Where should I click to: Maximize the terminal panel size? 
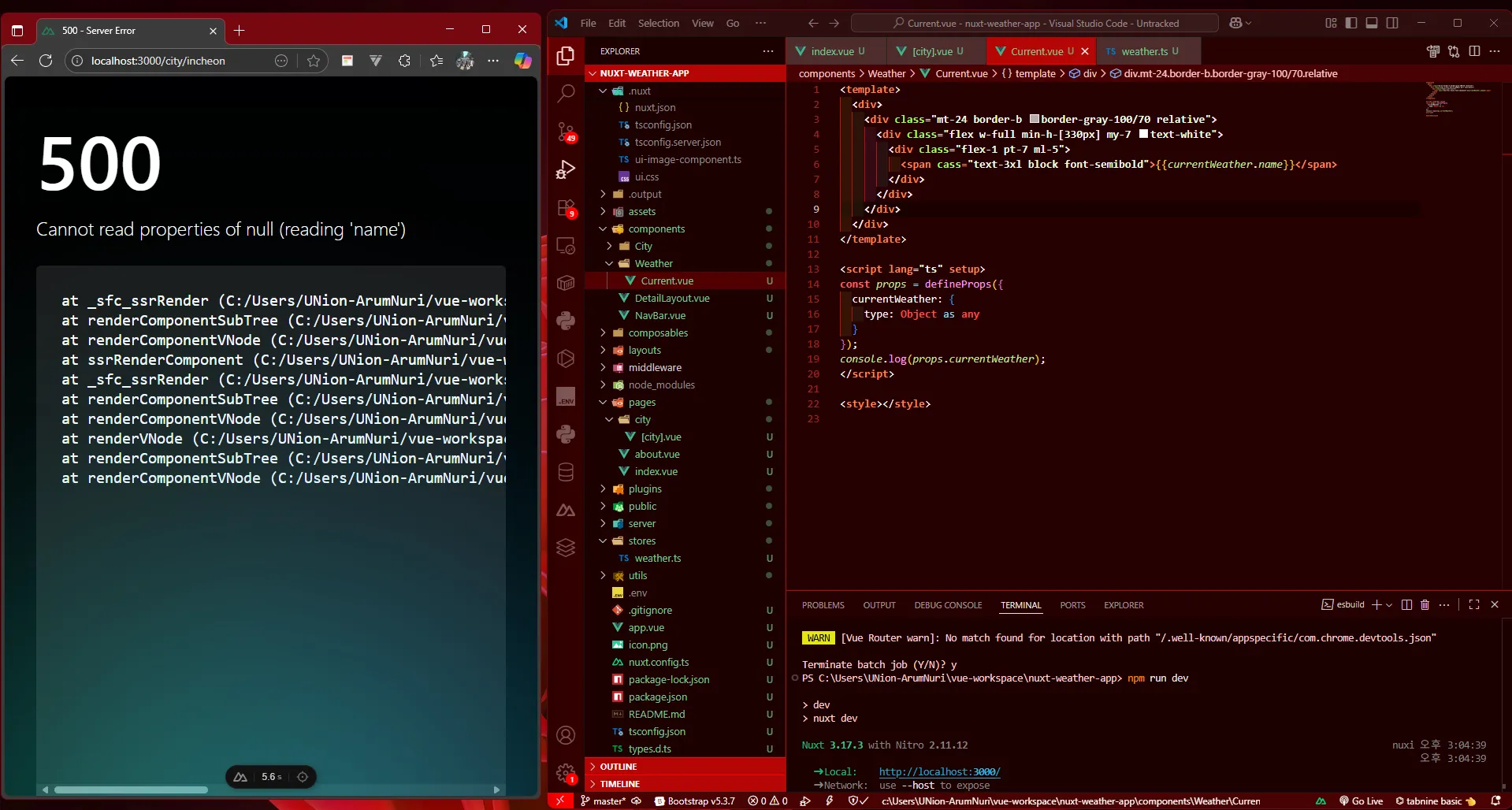(1474, 605)
